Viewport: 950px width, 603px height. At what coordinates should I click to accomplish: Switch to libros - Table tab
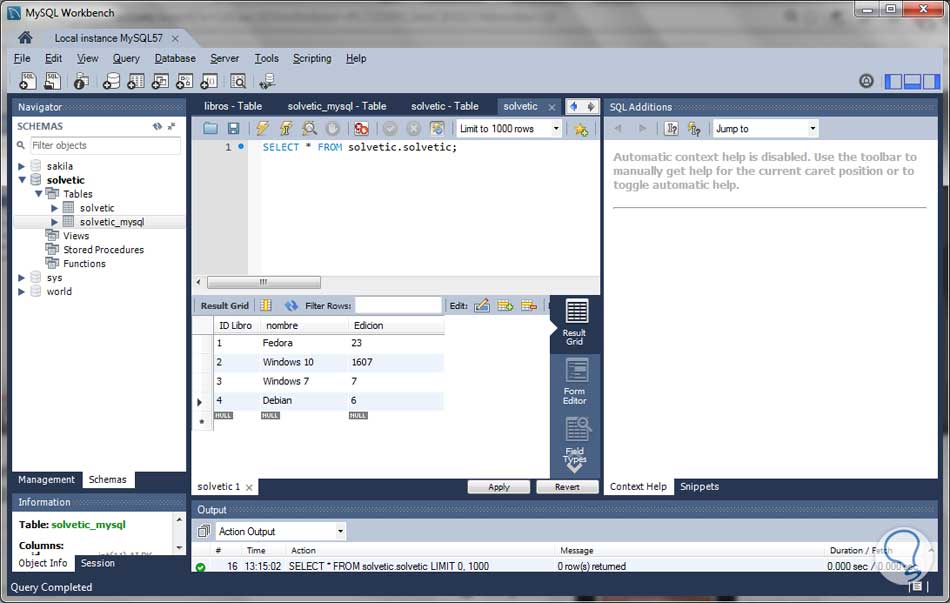(233, 106)
